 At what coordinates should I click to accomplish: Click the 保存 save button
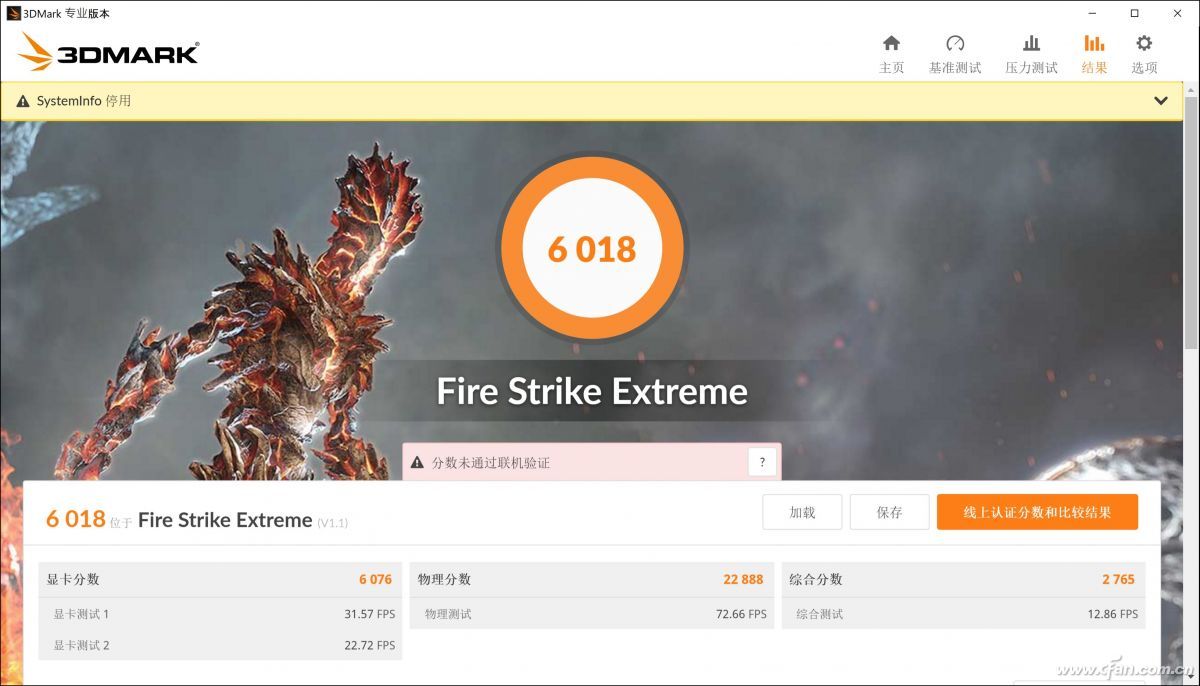point(889,511)
